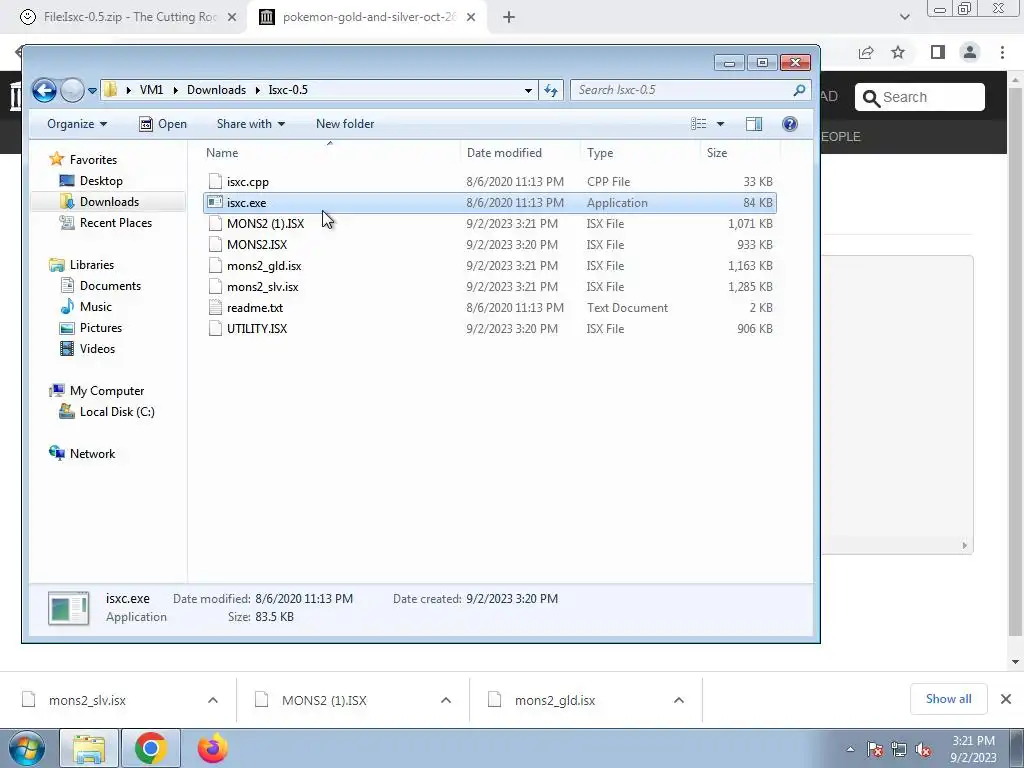The height and width of the screenshot is (768, 1024).
Task: Show all downloads
Action: (948, 699)
